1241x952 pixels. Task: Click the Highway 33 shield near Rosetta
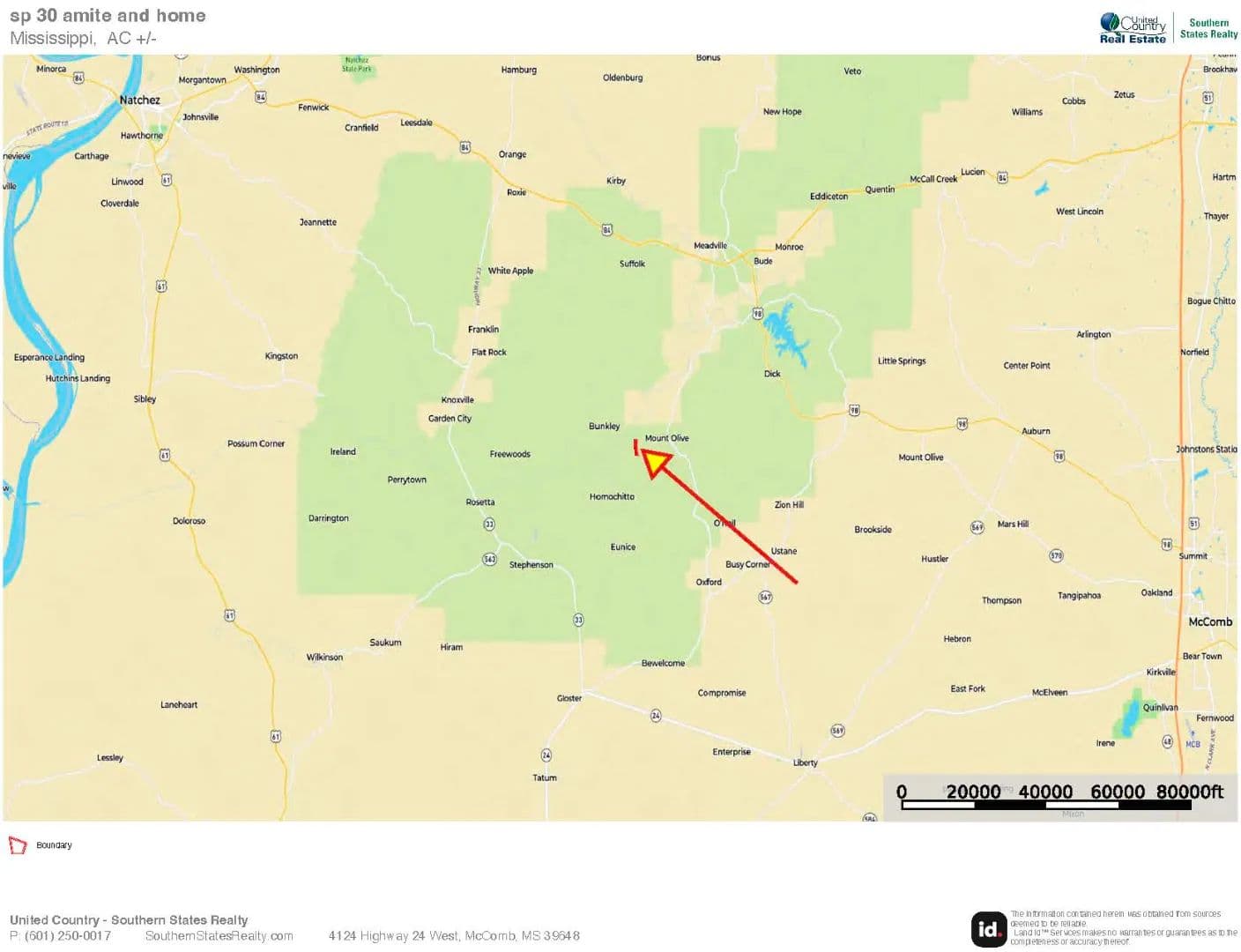coord(489,524)
